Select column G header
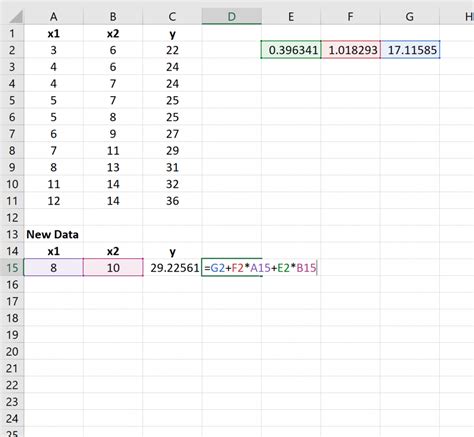This screenshot has width=474, height=437. tap(410, 17)
